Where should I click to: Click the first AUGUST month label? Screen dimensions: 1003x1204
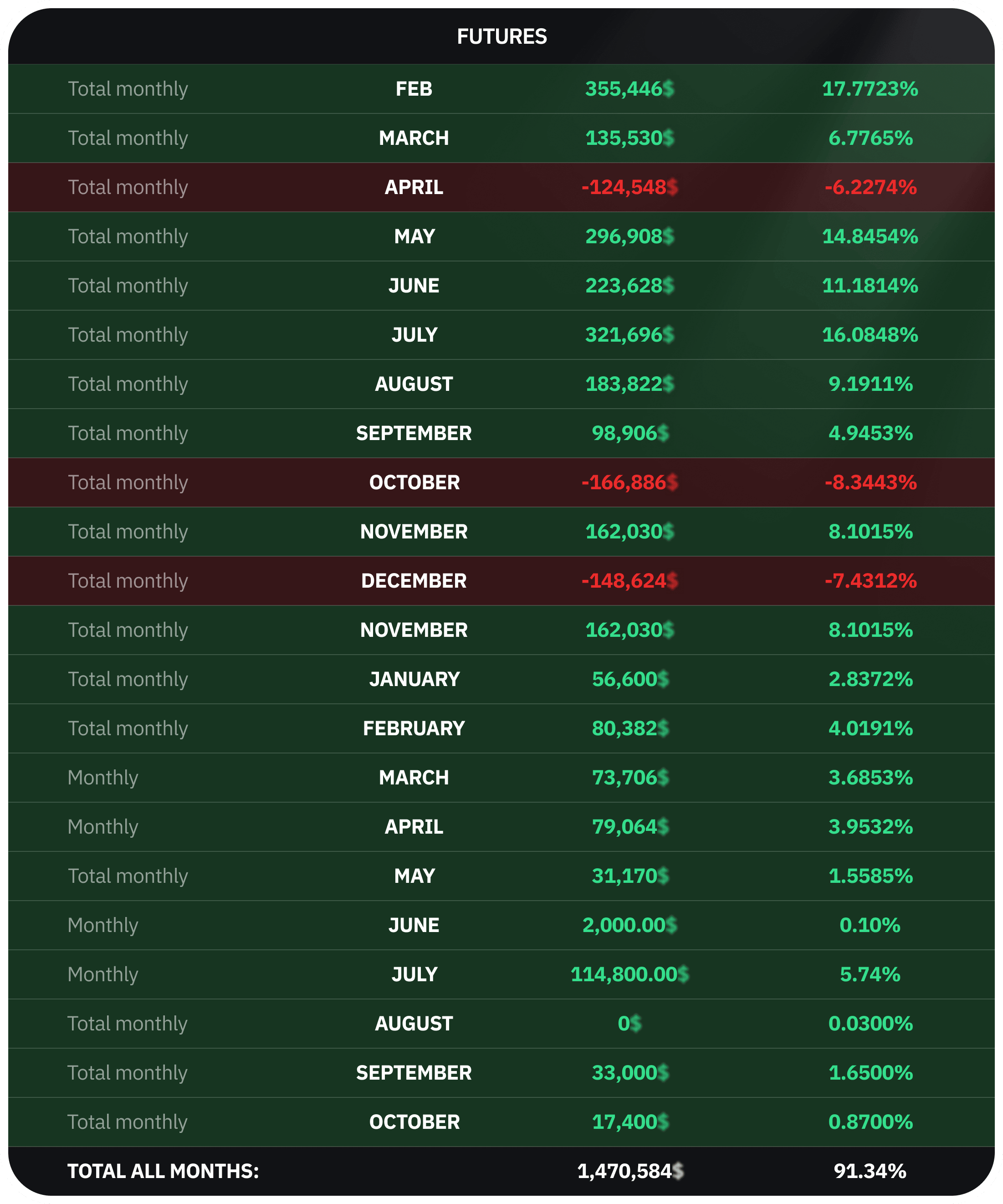[x=414, y=384]
